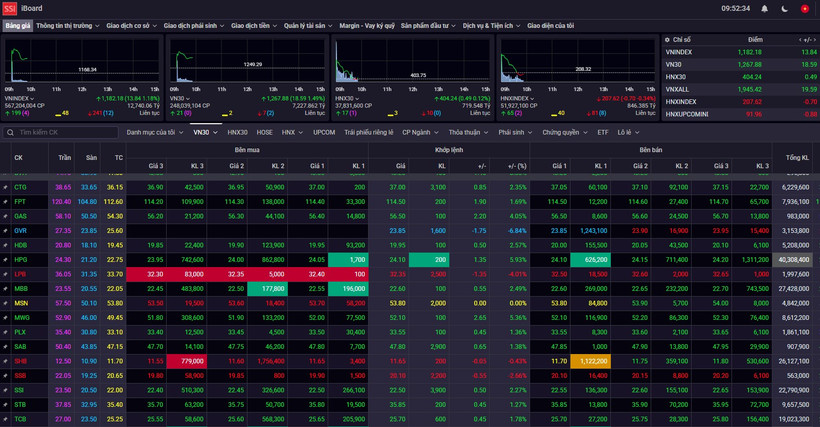Open the CP Ngành dropdown

[x=420, y=132]
